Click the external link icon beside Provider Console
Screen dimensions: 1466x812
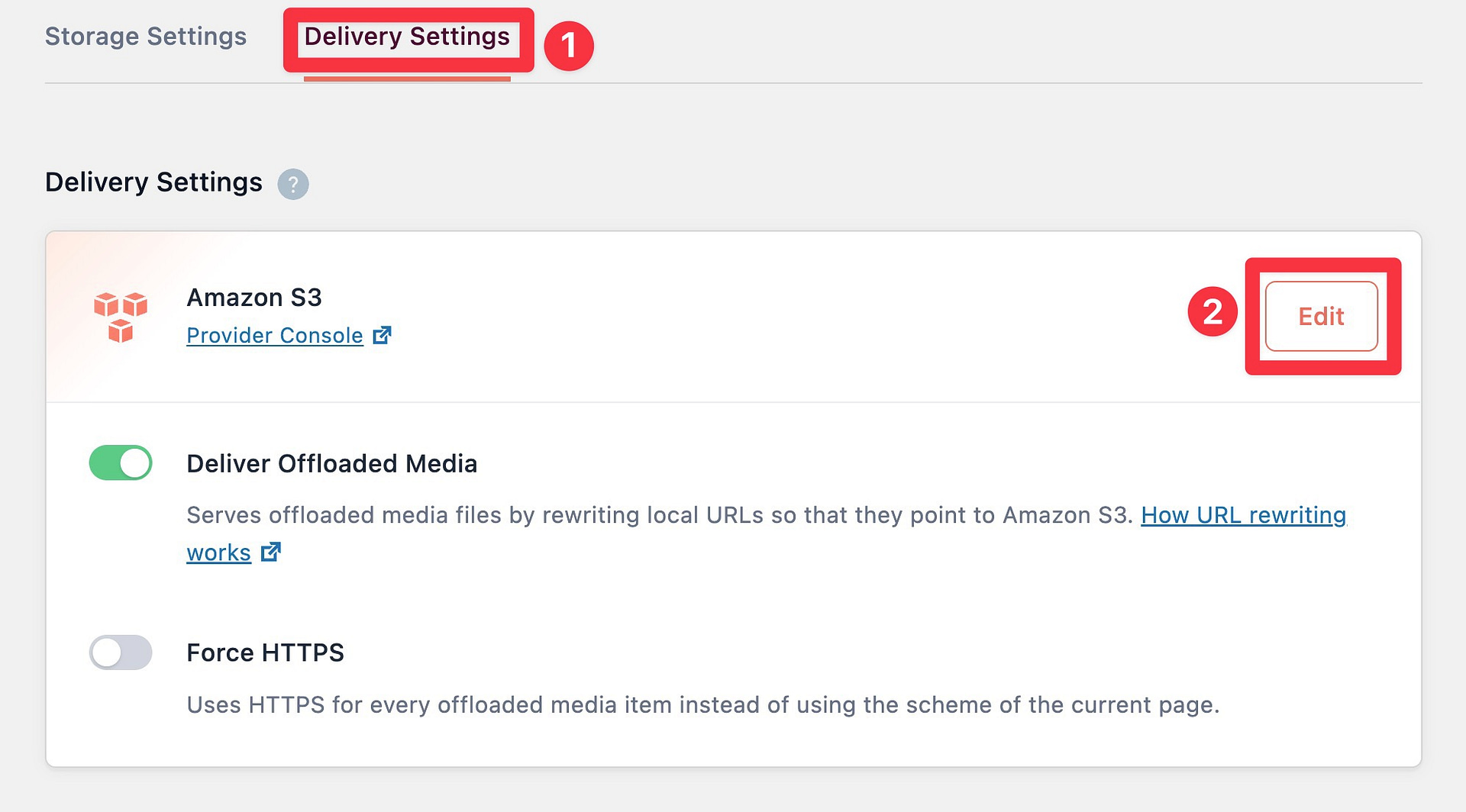[383, 334]
